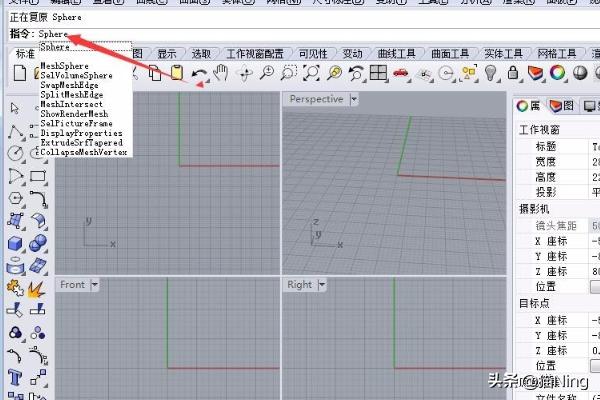Switch to the 变动 tab

pyautogui.click(x=352, y=54)
